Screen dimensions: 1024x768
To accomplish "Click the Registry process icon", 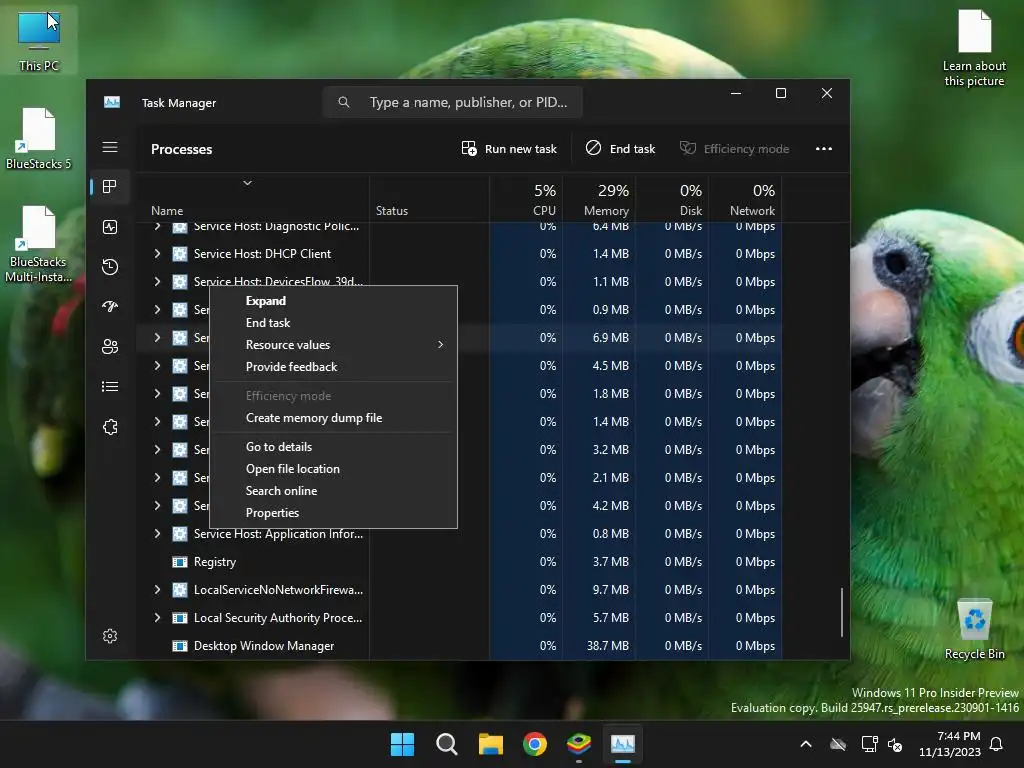I will pyautogui.click(x=180, y=562).
